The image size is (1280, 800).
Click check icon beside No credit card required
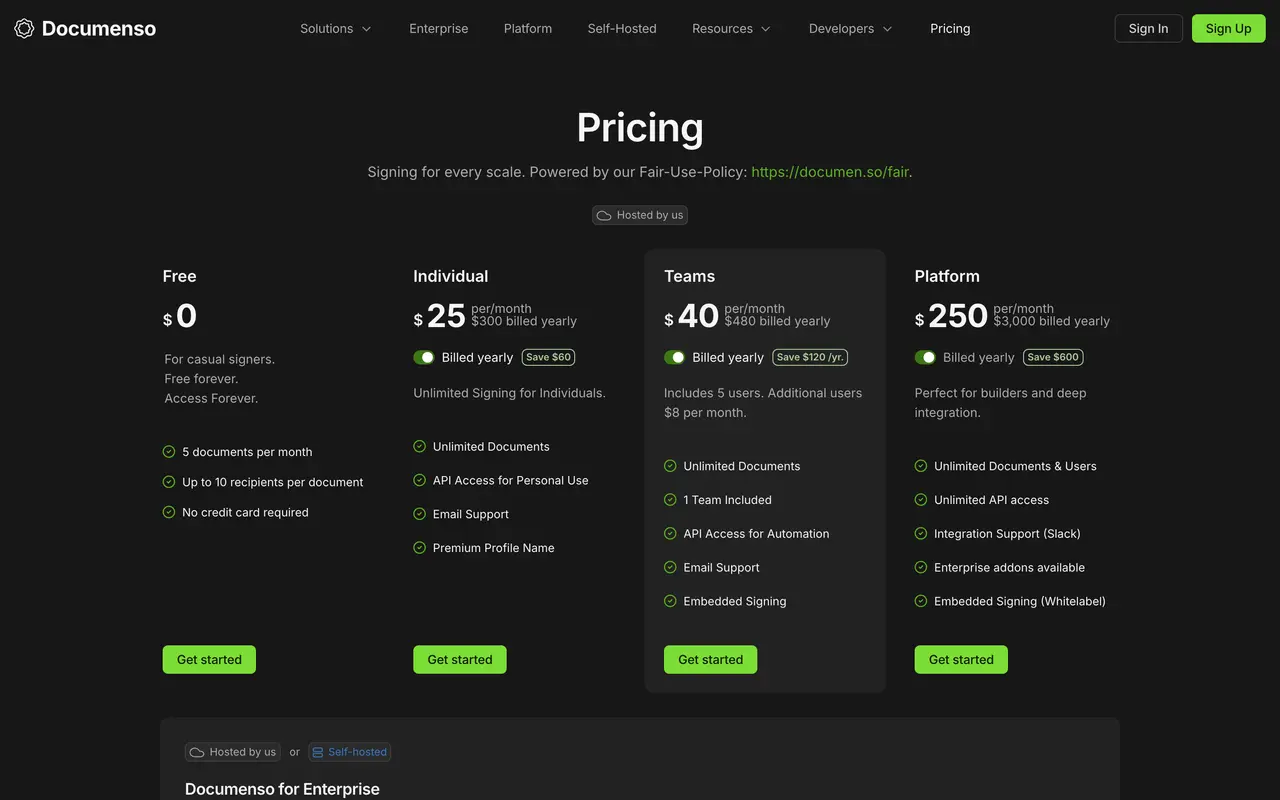(x=169, y=512)
